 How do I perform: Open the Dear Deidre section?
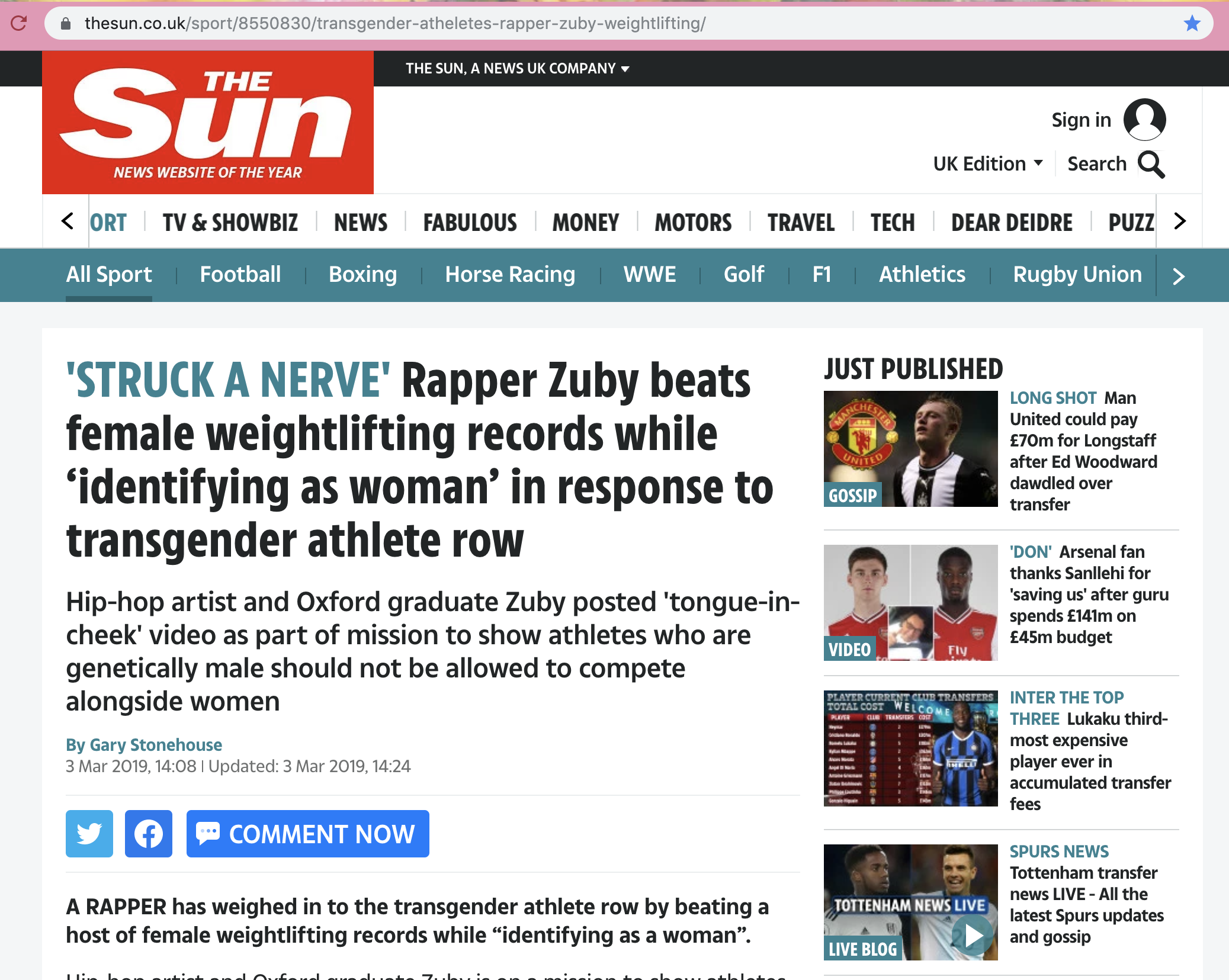(1012, 223)
